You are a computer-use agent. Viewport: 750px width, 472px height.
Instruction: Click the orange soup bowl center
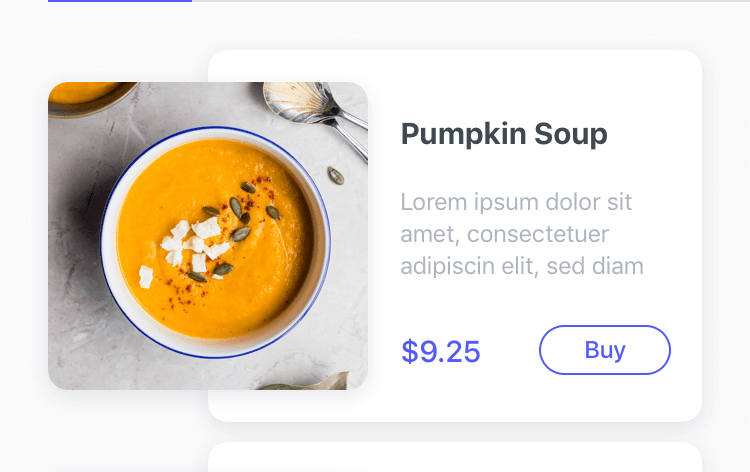pyautogui.click(x=215, y=239)
